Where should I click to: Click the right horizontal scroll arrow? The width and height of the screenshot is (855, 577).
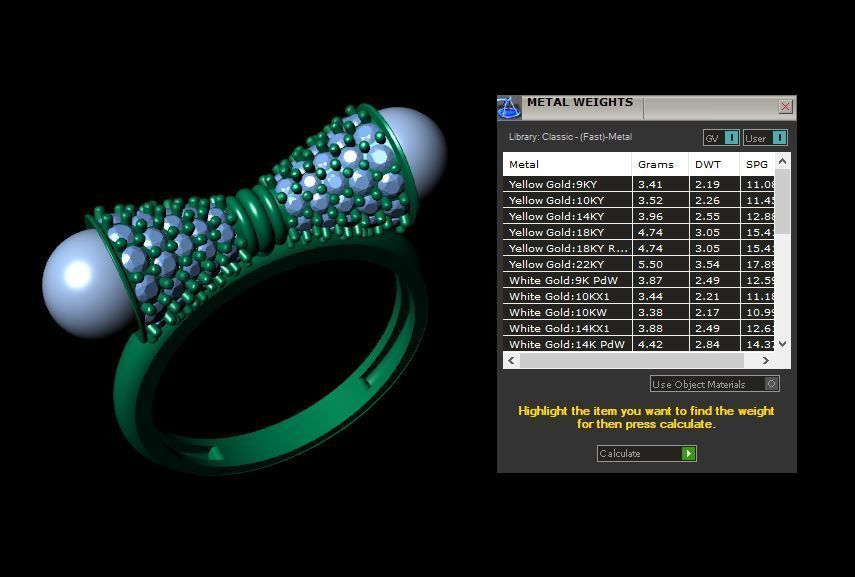pos(766,360)
